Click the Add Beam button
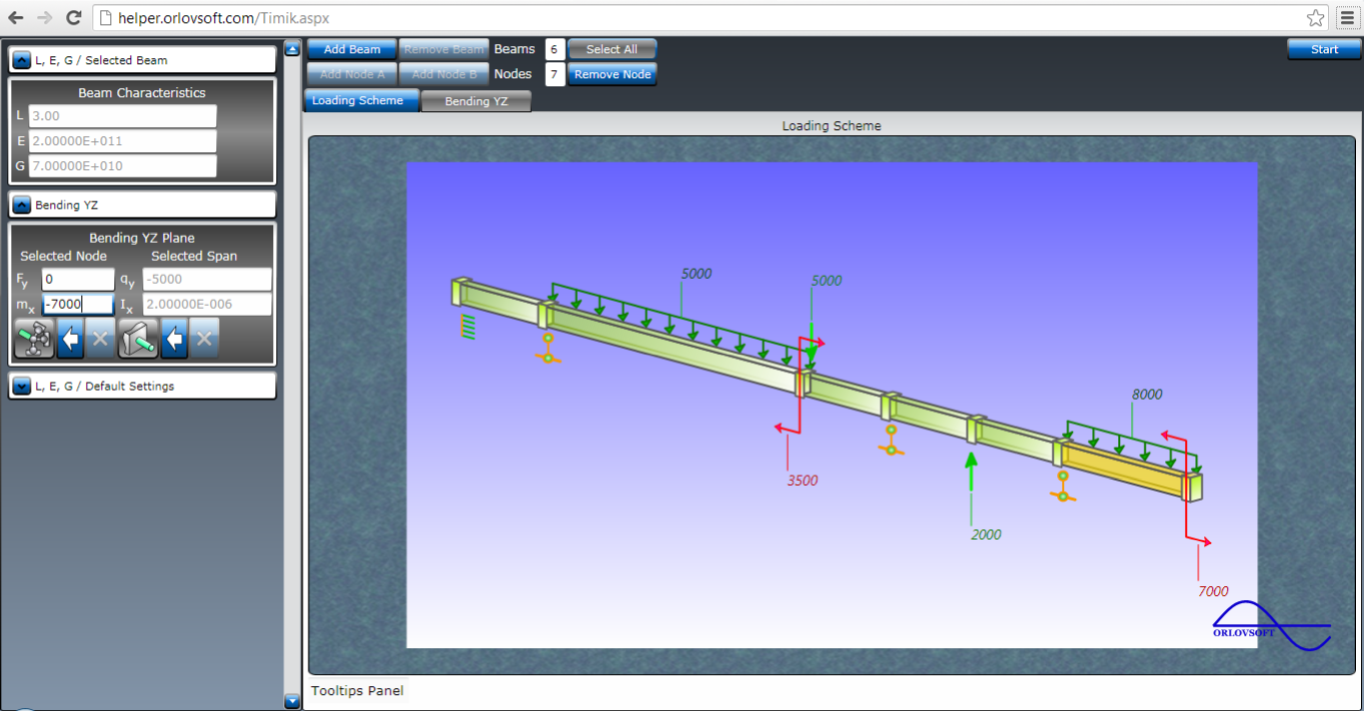Image resolution: width=1365 pixels, height=711 pixels. (352, 49)
